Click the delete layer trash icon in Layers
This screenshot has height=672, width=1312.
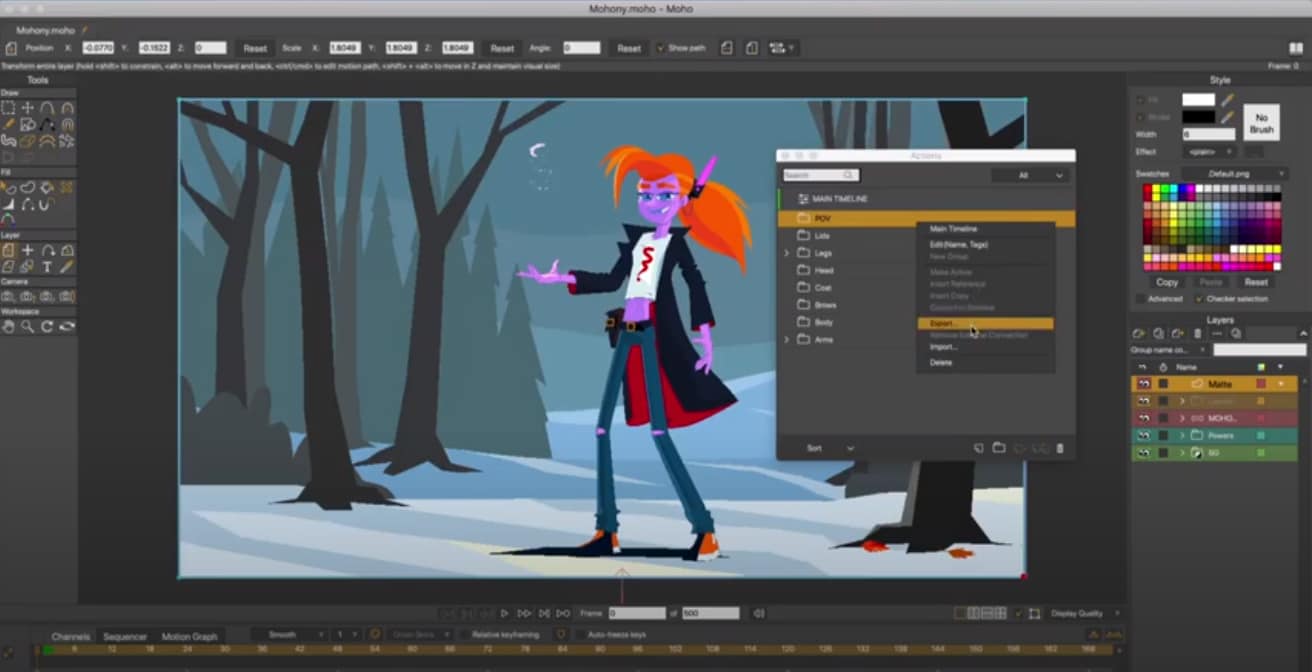pos(1197,333)
